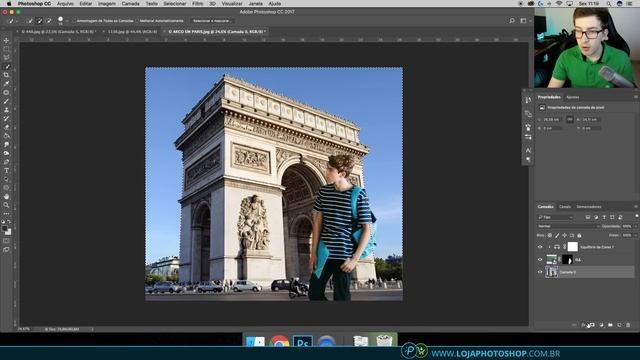Choose New Selection mode in options bar
Viewport: 640px width, 360px height.
(30, 20)
